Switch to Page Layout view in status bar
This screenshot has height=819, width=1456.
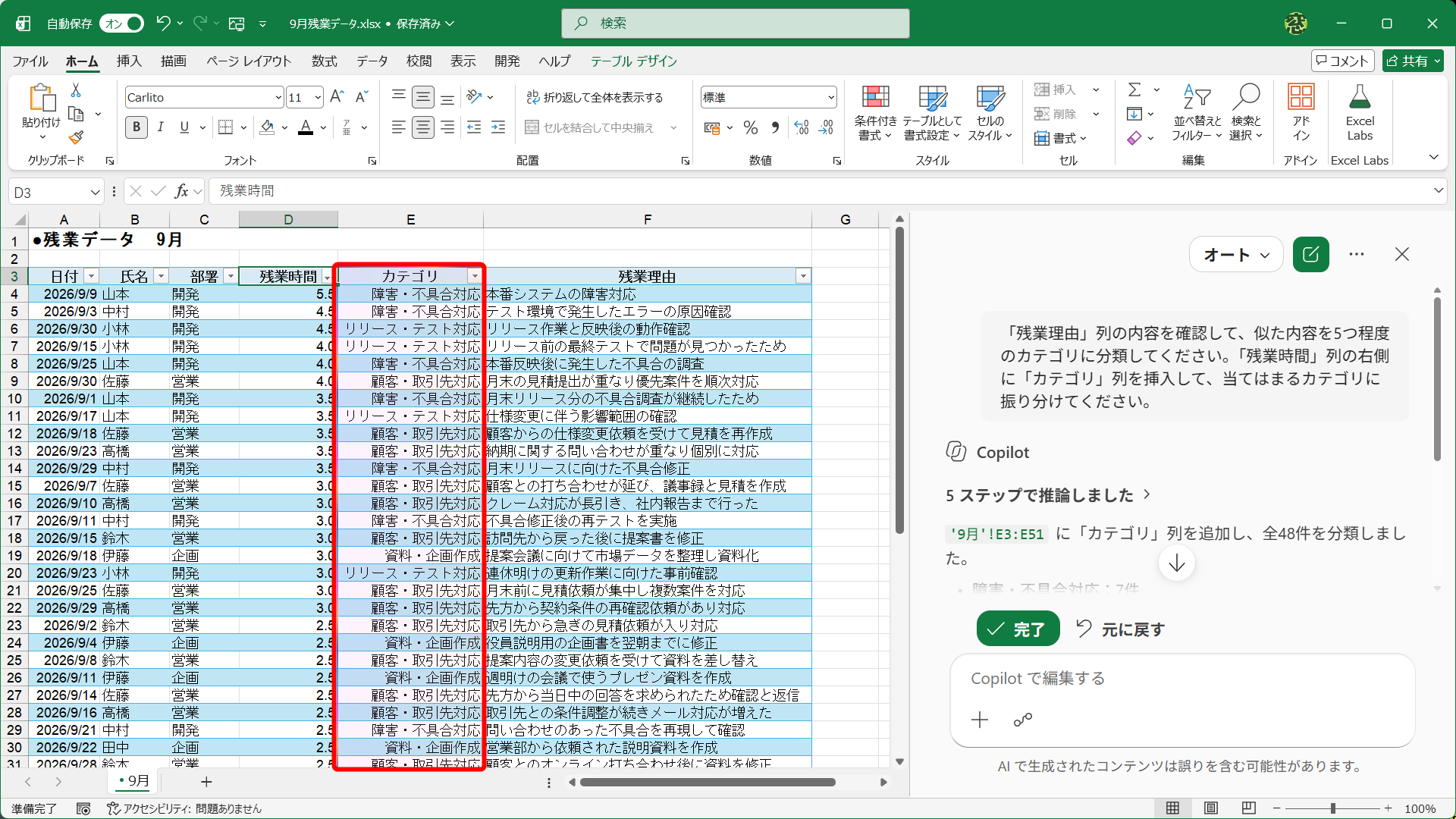[x=1211, y=808]
